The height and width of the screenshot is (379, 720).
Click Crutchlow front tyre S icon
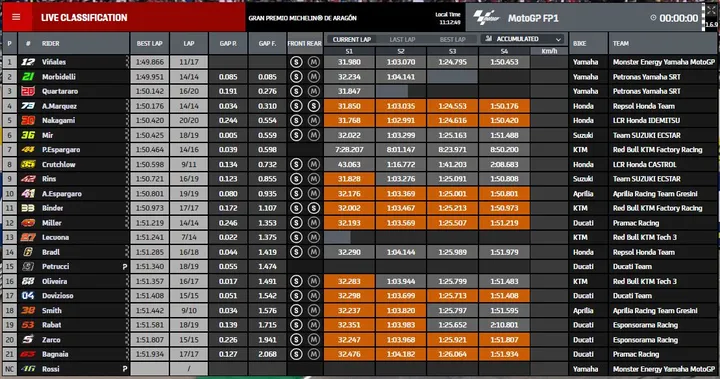[x=296, y=164]
